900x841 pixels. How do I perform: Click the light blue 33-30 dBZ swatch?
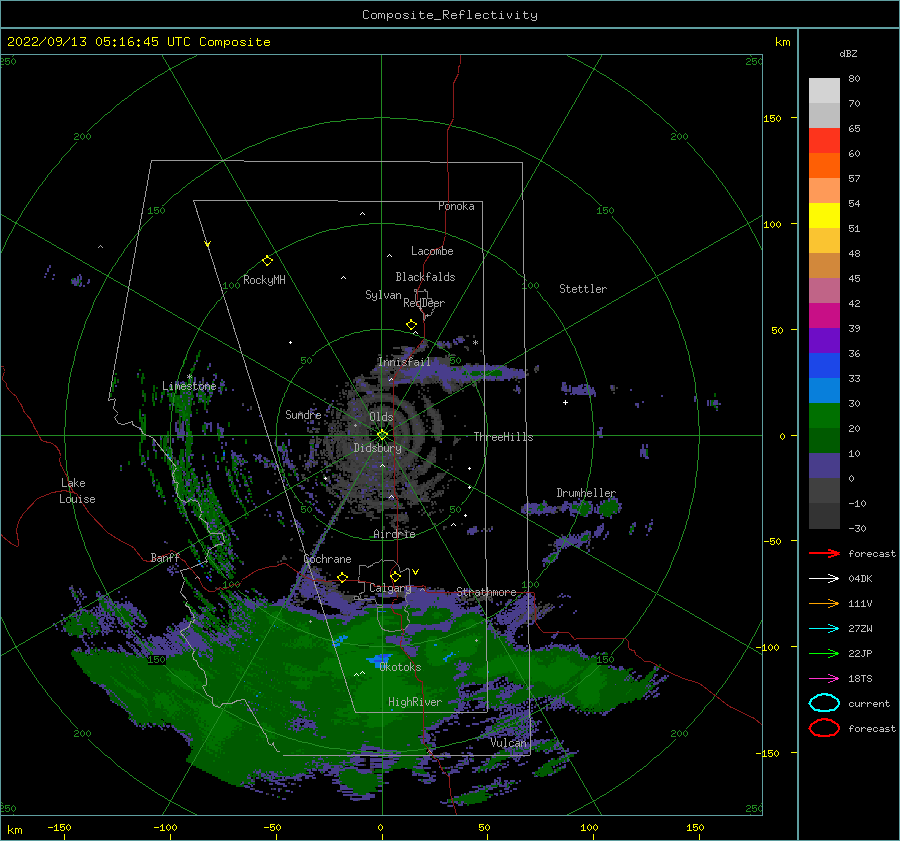(x=824, y=391)
